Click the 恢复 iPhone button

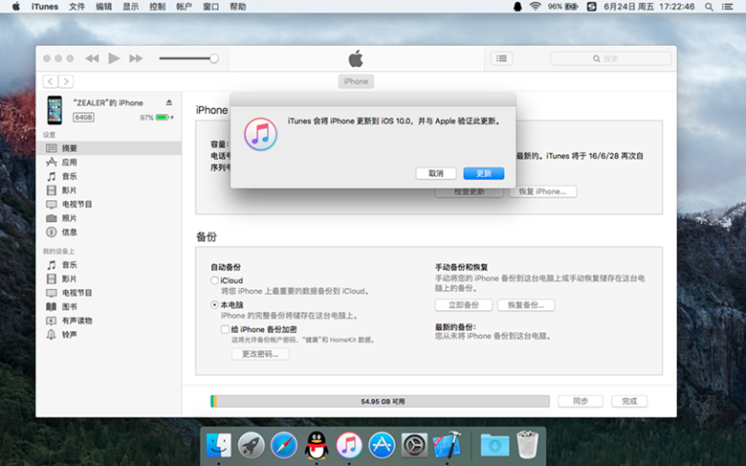click(542, 191)
